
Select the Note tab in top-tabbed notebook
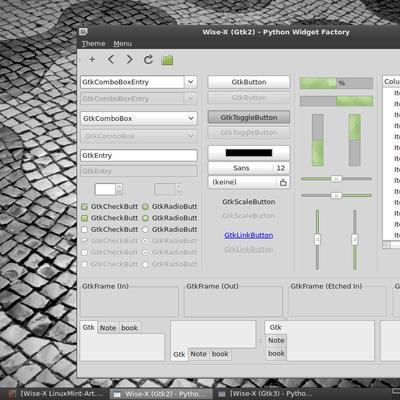click(108, 328)
